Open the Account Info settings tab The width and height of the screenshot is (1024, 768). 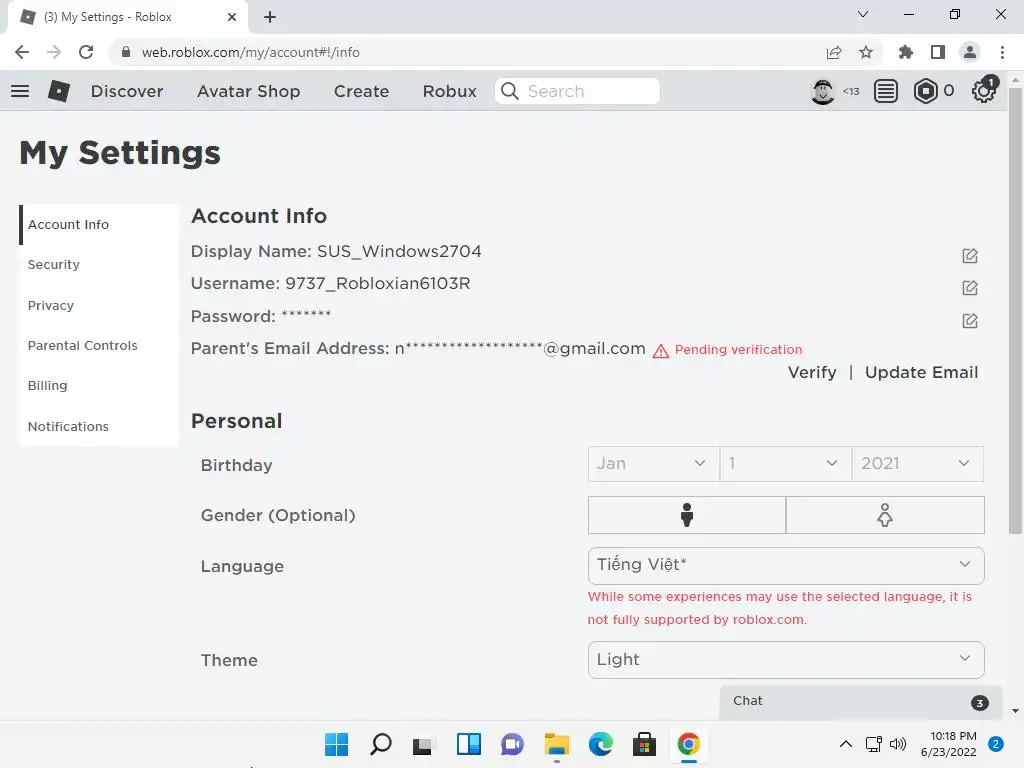pyautogui.click(x=99, y=225)
